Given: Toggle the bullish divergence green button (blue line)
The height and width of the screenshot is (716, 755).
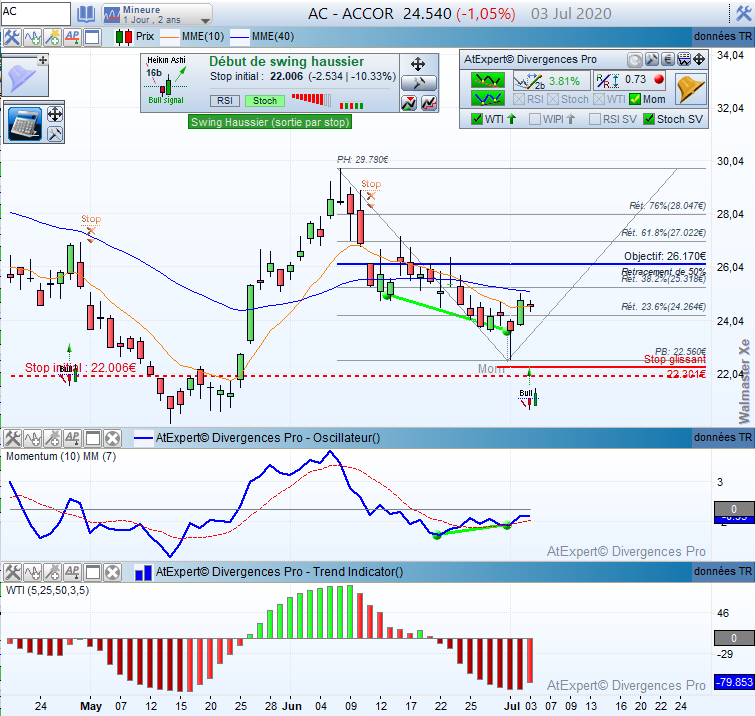Looking at the screenshot, I should pyautogui.click(x=488, y=98).
